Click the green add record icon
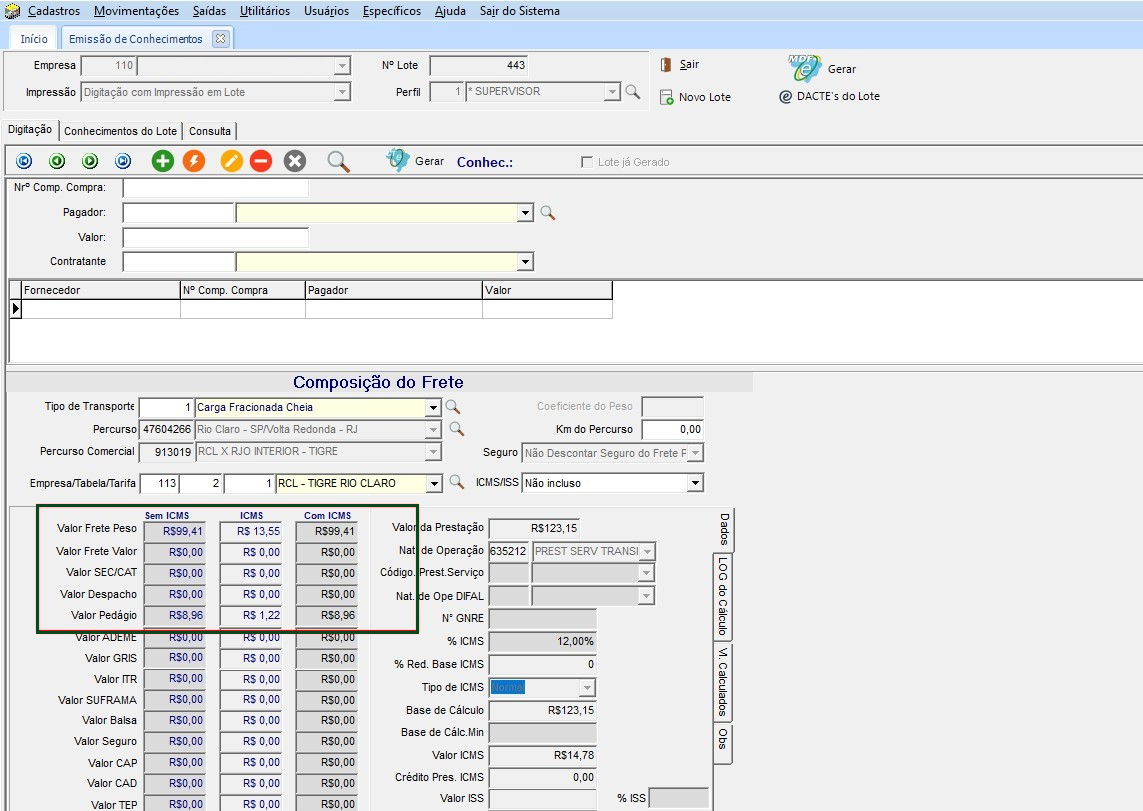Viewport: 1143px width, 811px height. click(162, 161)
